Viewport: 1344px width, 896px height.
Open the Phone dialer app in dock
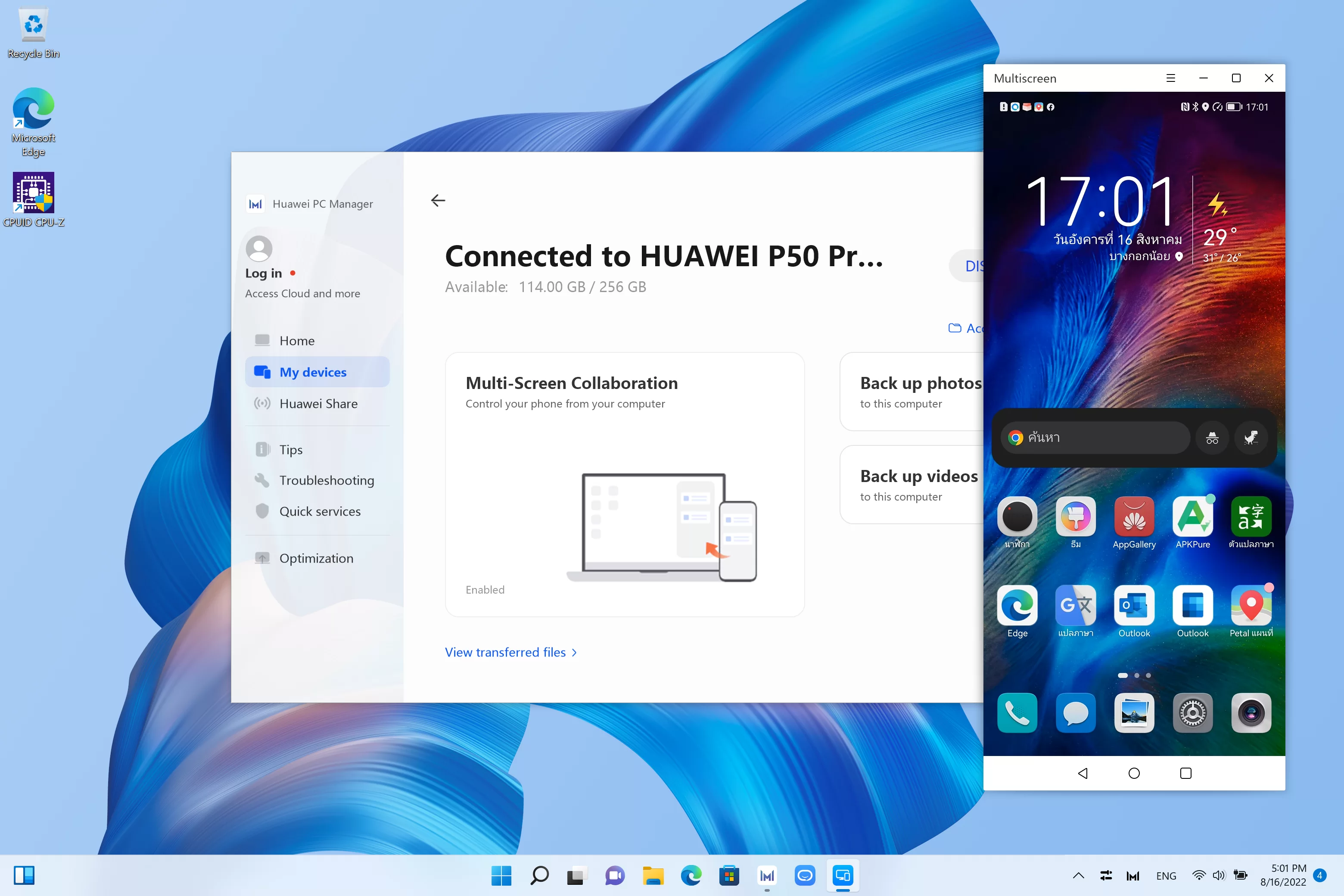pos(1017,712)
